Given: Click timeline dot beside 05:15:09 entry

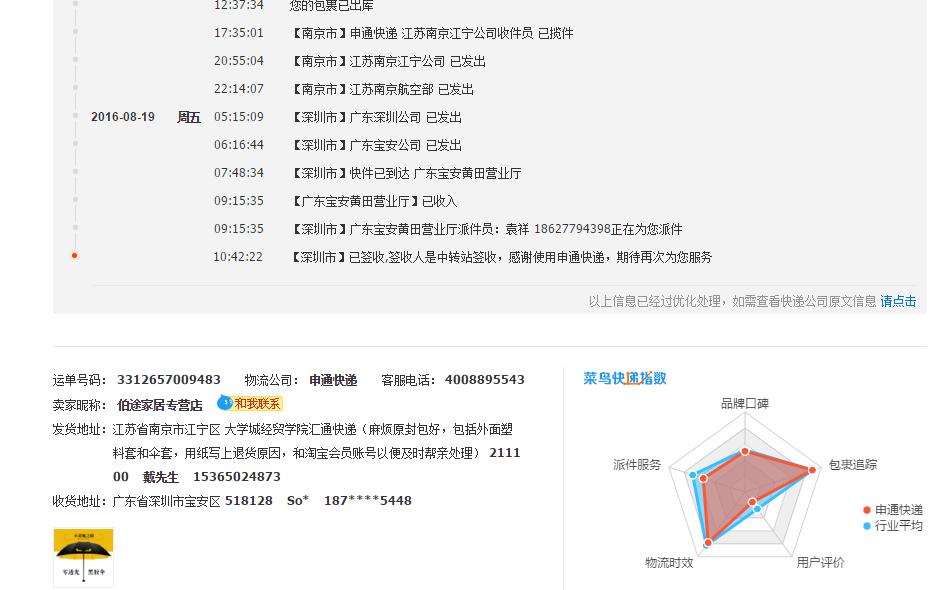Looking at the screenshot, I should [x=76, y=115].
